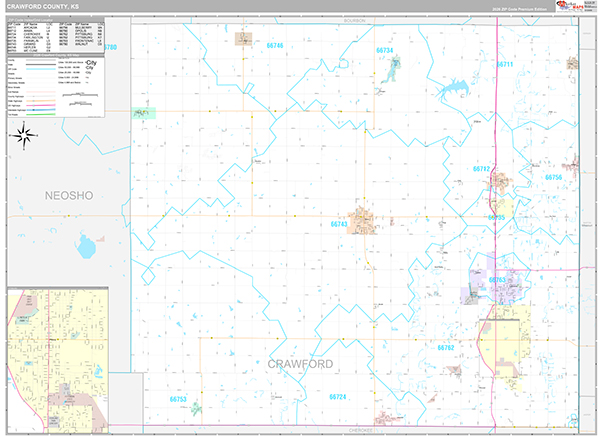Open the Pittsburg inset map

pyautogui.click(x=58, y=360)
